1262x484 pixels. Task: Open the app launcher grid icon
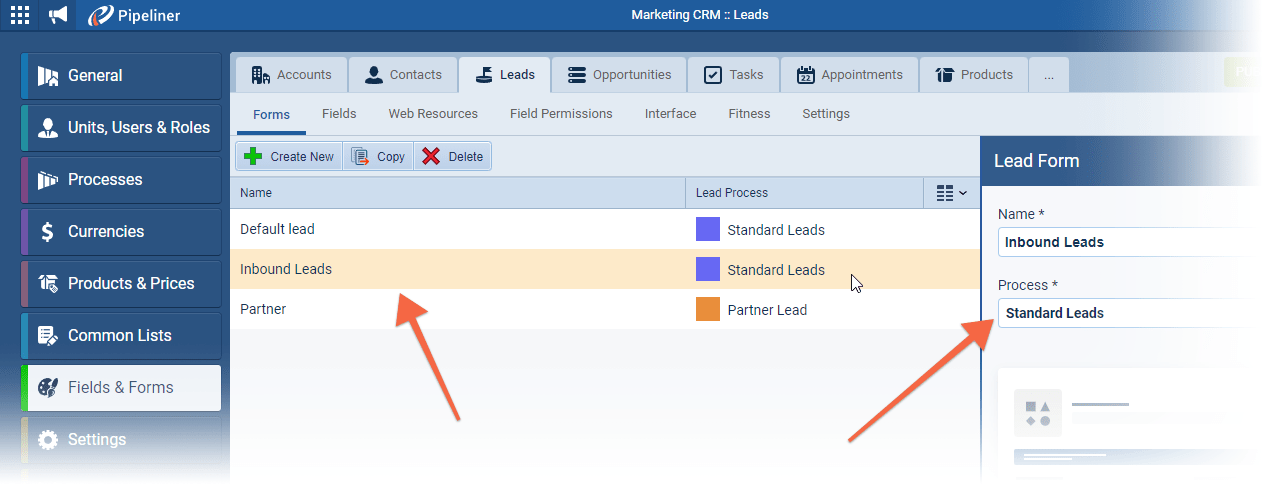pos(20,15)
